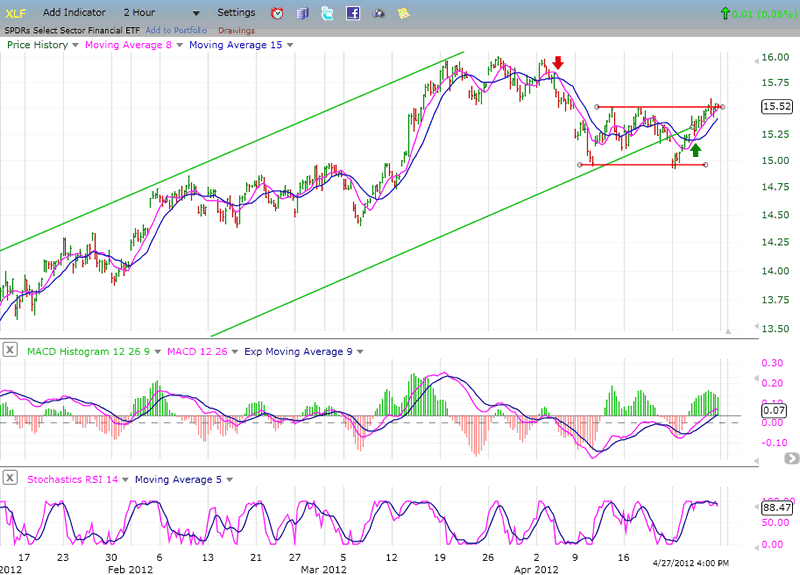Image resolution: width=800 pixels, height=575 pixels.
Task: Open the yellow sticky note icon
Action: [x=403, y=13]
